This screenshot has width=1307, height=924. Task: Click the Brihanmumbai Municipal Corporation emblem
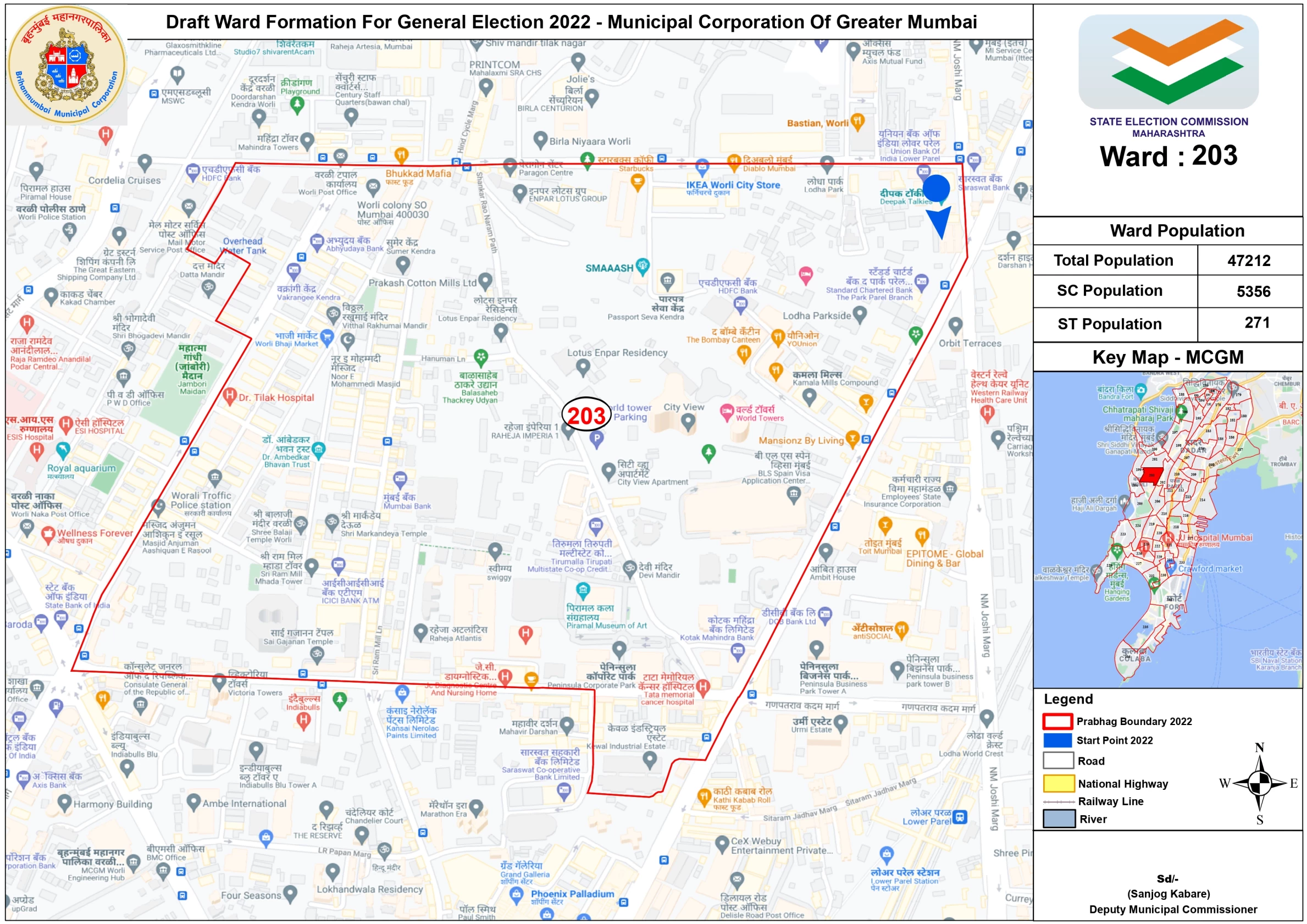(x=67, y=64)
